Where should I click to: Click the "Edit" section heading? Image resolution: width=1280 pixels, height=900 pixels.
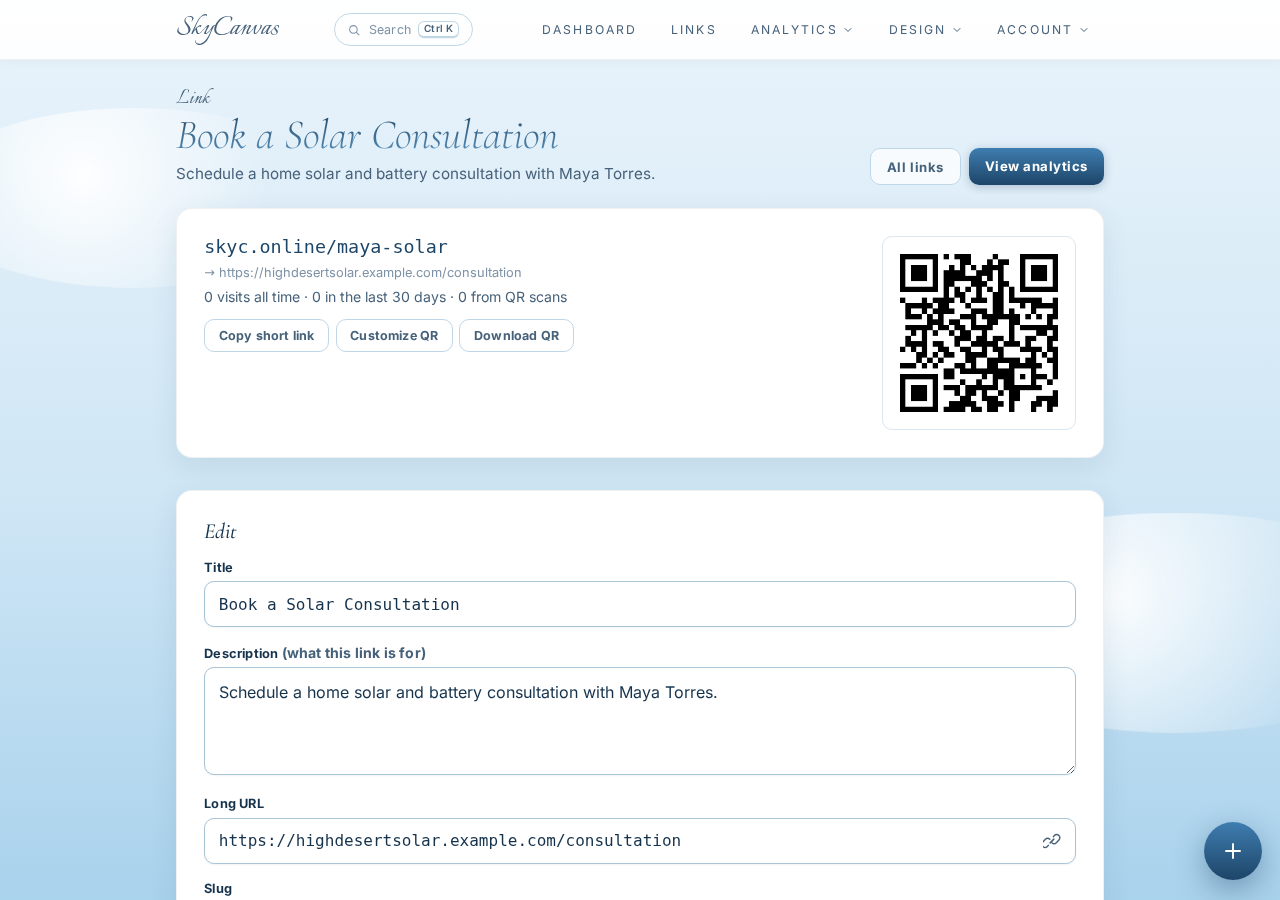click(x=220, y=531)
